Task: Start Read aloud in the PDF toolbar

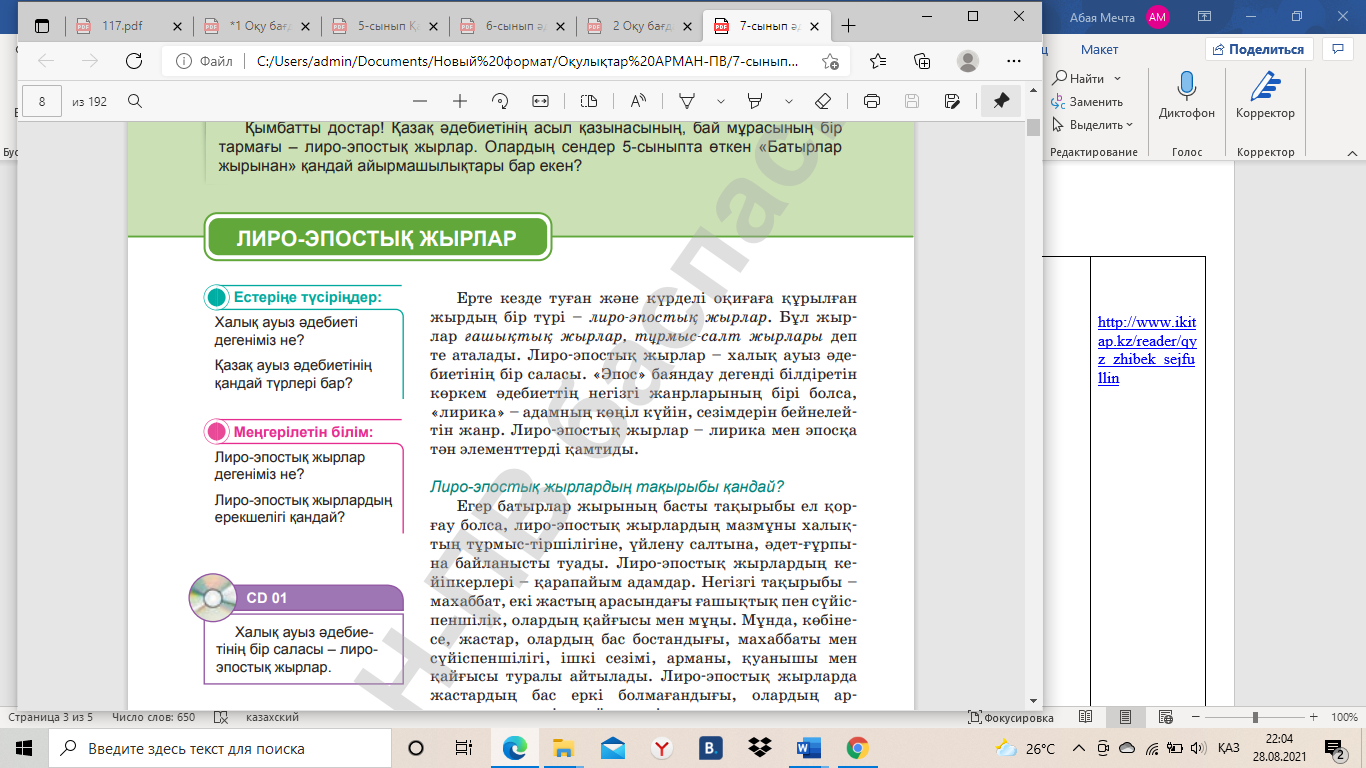Action: pos(637,101)
